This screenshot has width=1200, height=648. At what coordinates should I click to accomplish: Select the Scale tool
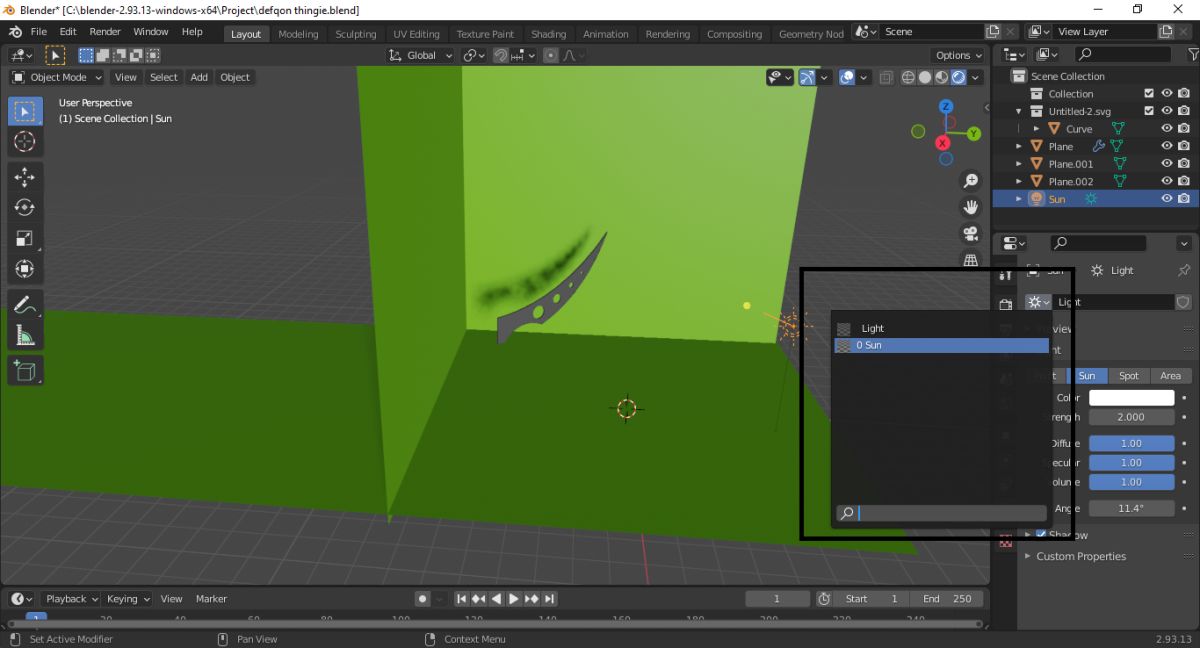25,238
